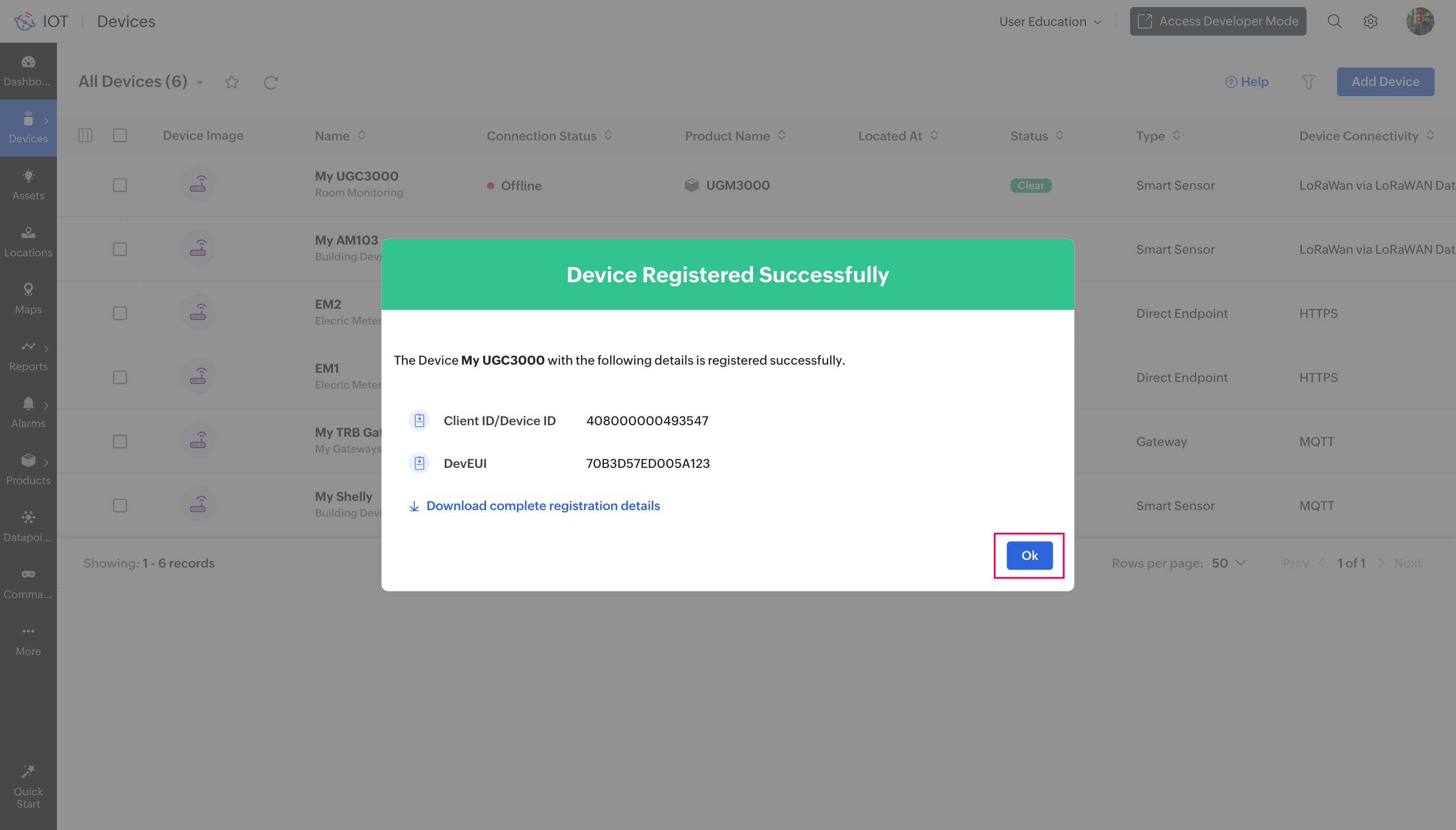Open the user profile avatar
The width and height of the screenshot is (1456, 830).
pos(1419,22)
